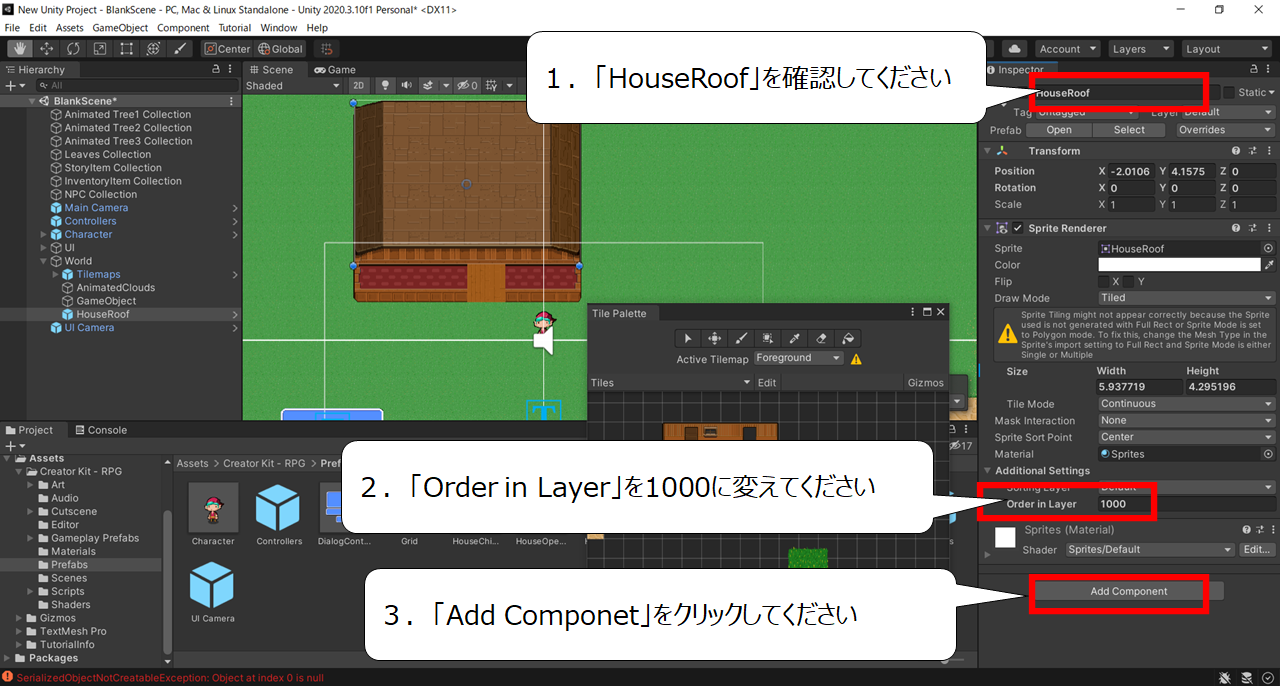This screenshot has height=686, width=1280.
Task: Click the Prefab Open button
Action: pos(1059,130)
